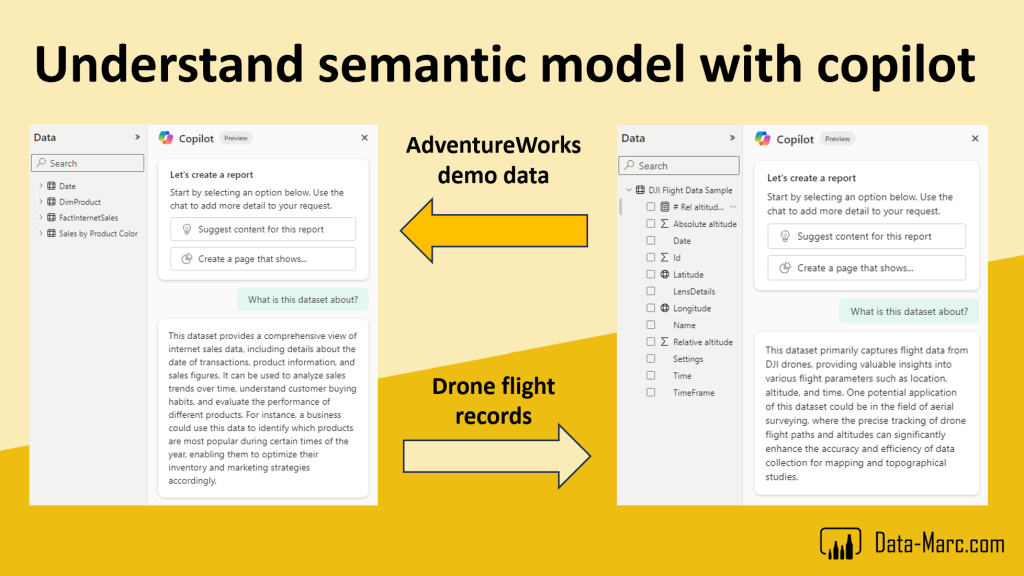Click the calculator icon beside # Rel altitude
This screenshot has height=576, width=1024.
coord(664,207)
